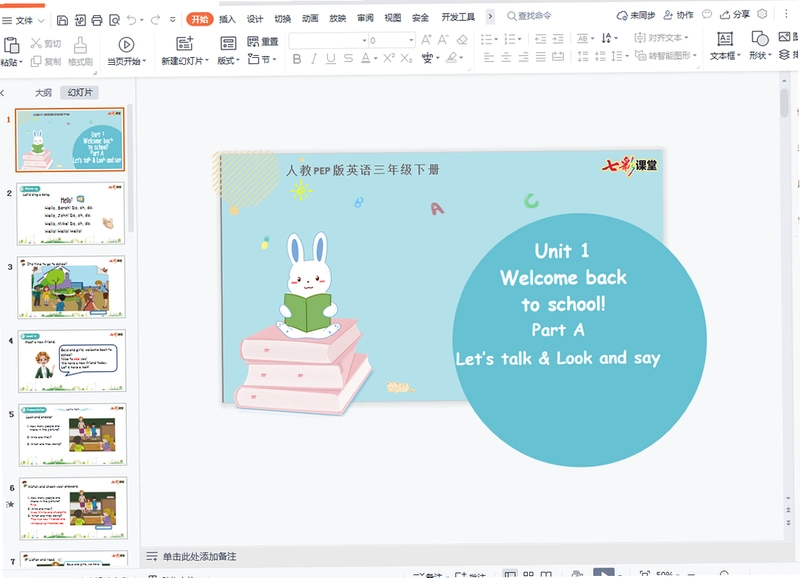Toggle Bold formatting

pos(296,59)
